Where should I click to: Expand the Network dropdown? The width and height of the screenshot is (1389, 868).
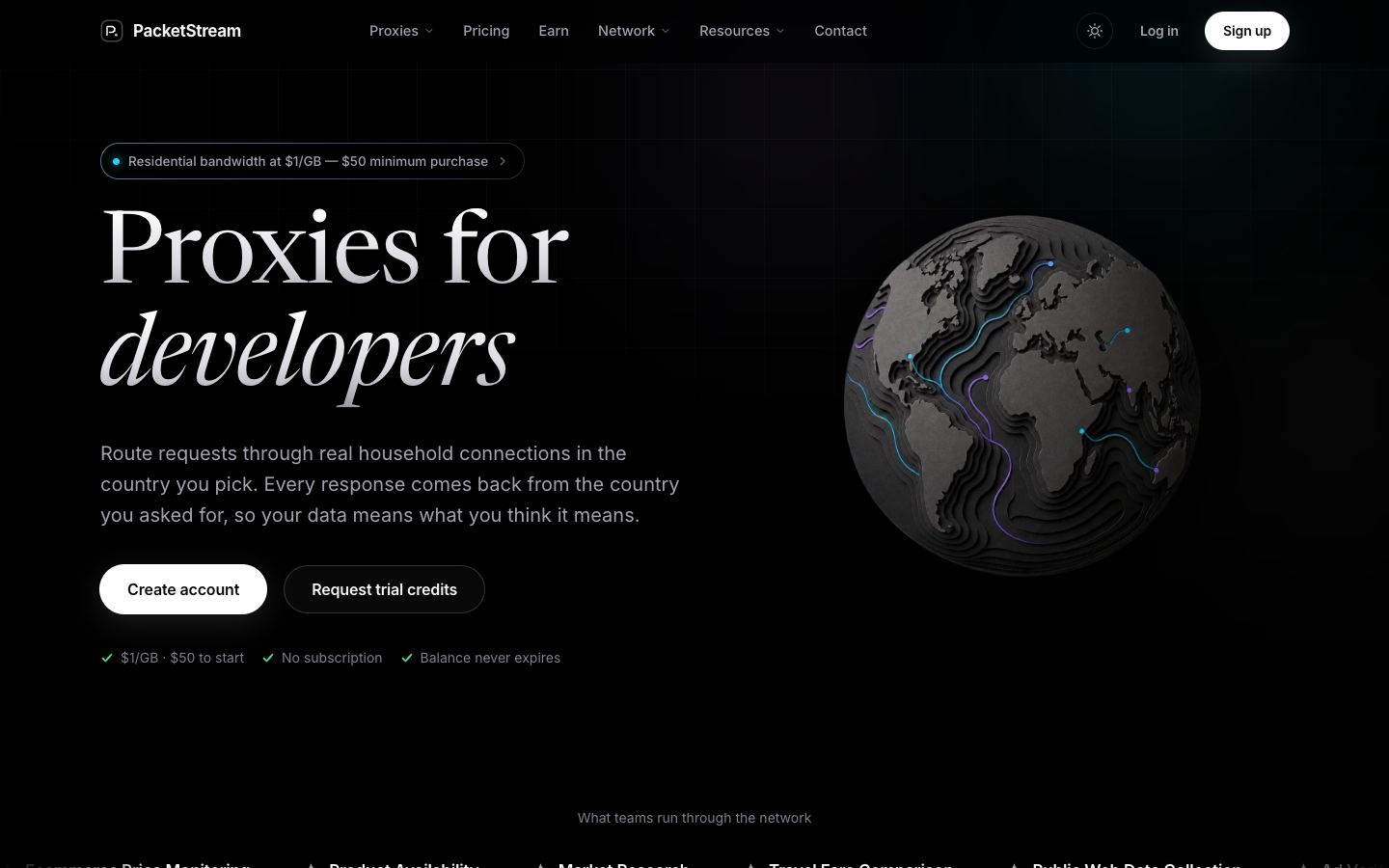click(634, 31)
